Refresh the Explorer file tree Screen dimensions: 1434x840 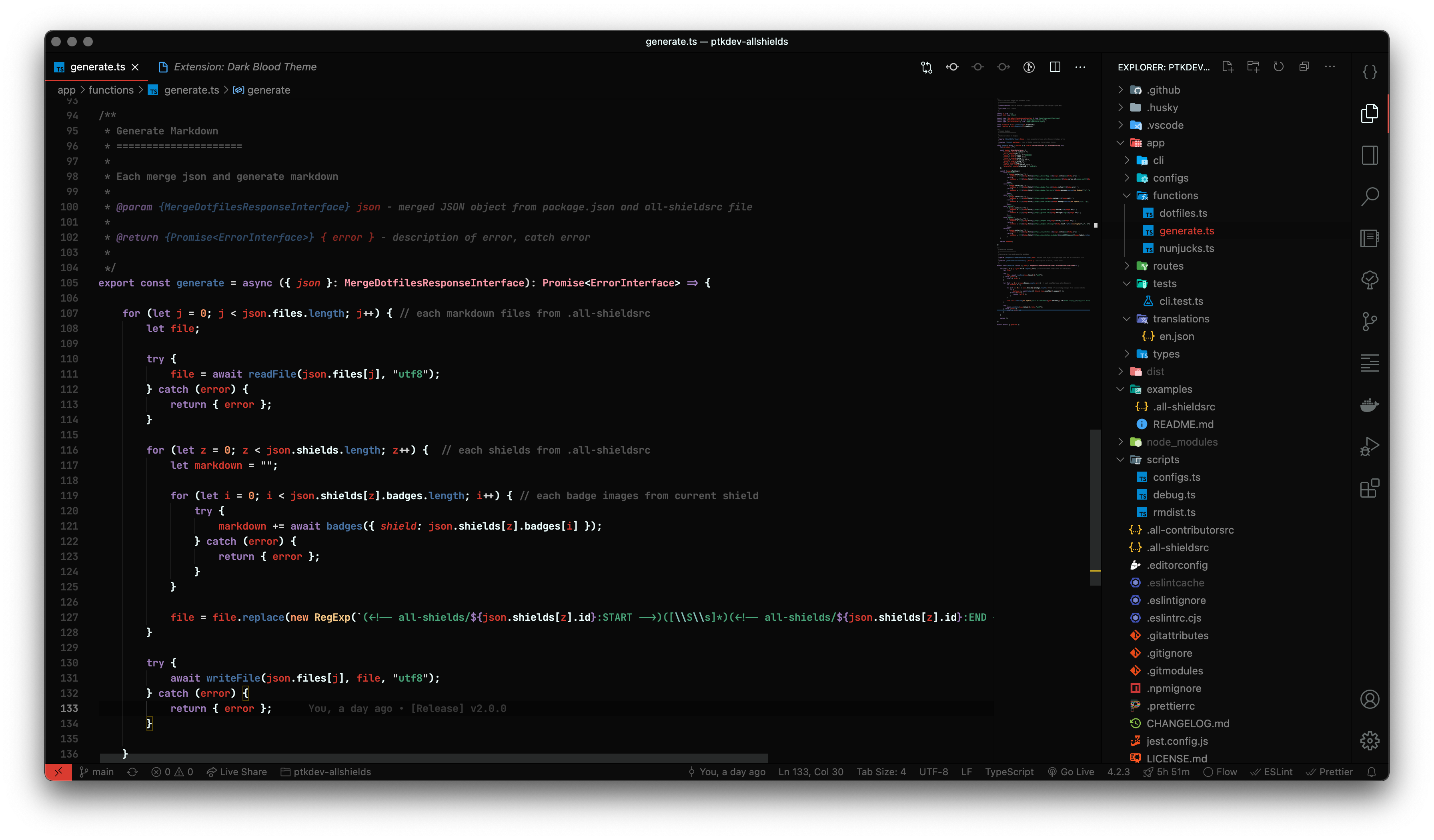1279,67
